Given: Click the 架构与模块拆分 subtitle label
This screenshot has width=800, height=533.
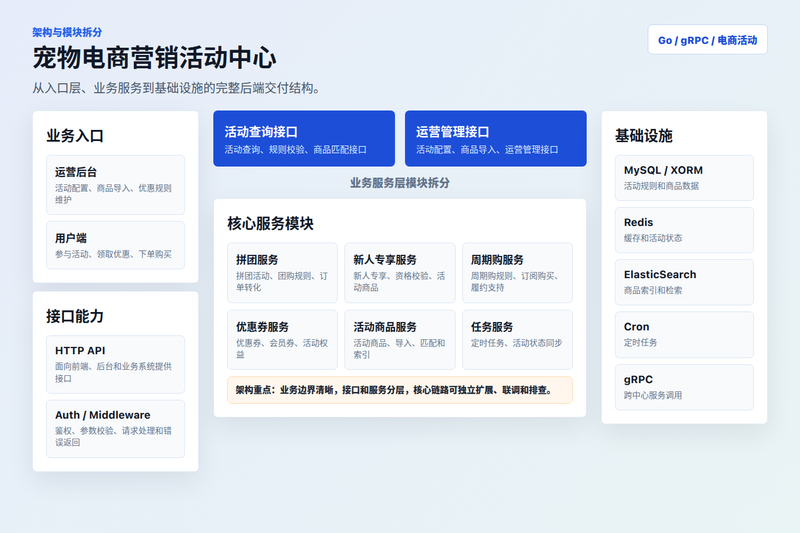Looking at the screenshot, I should click(67, 32).
